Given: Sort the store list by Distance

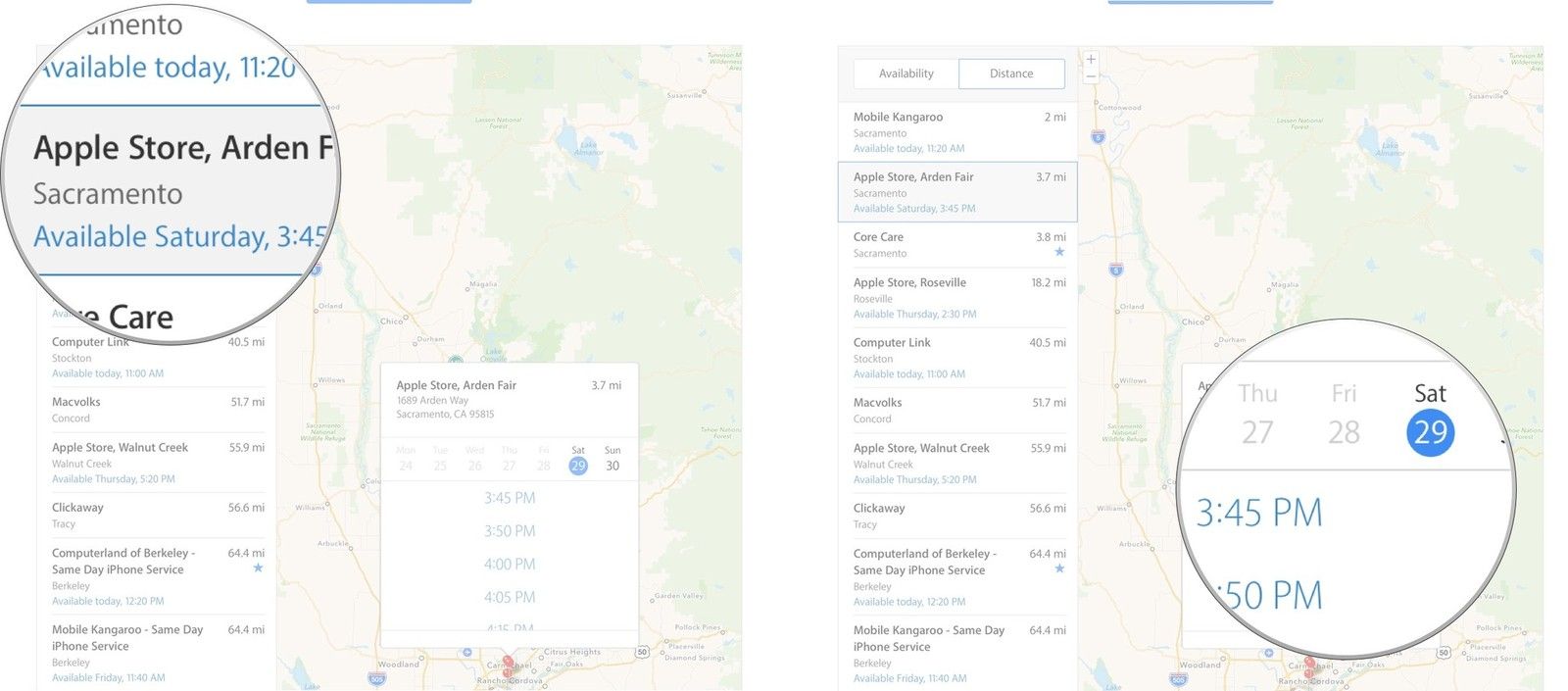Looking at the screenshot, I should point(1011,74).
